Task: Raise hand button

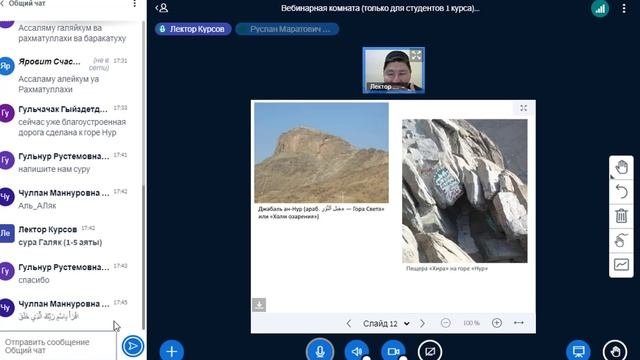Action: [x=615, y=351]
